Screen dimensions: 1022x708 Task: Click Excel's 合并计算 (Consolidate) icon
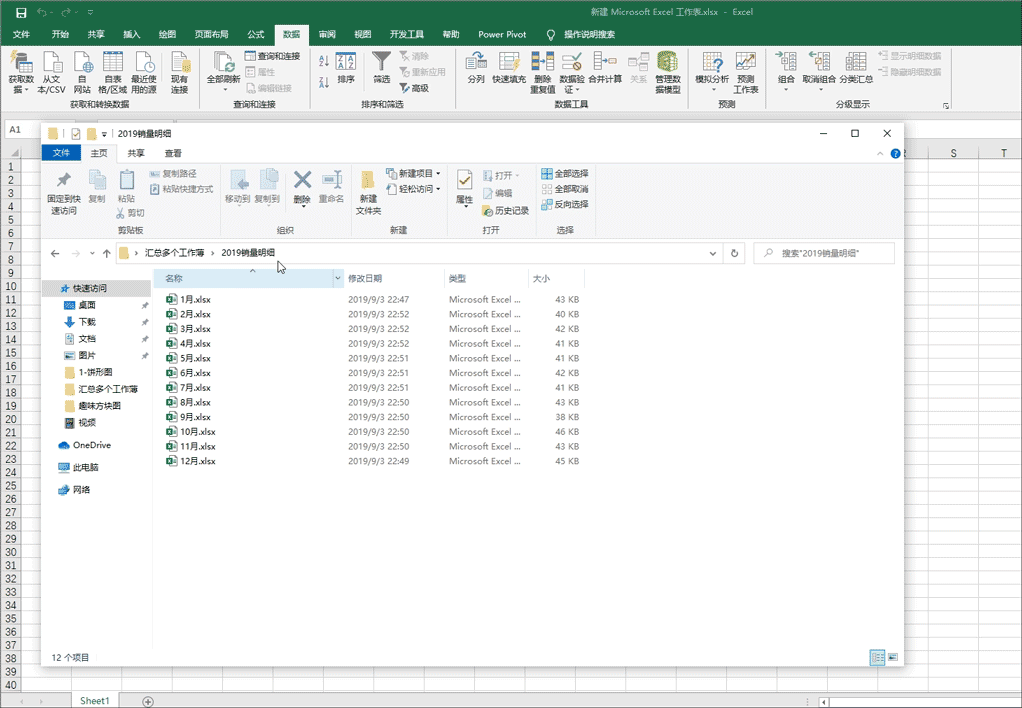[605, 63]
